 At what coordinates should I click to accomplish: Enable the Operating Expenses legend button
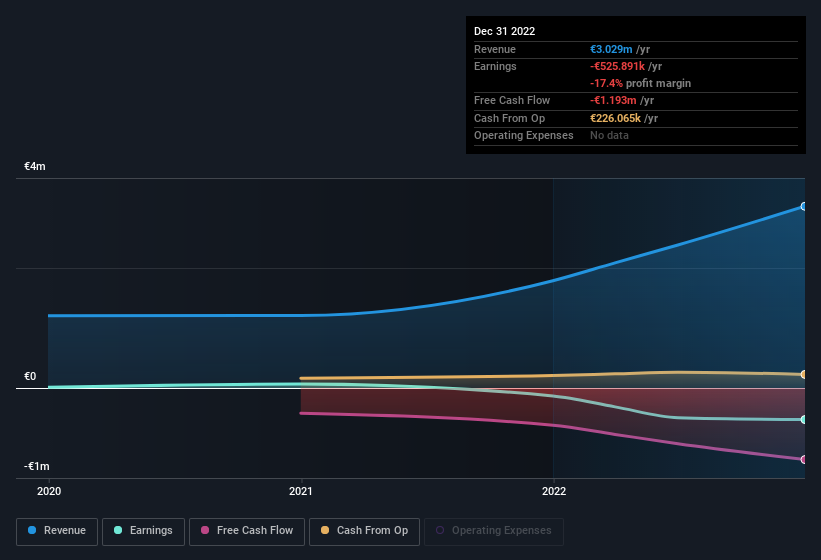click(x=493, y=531)
